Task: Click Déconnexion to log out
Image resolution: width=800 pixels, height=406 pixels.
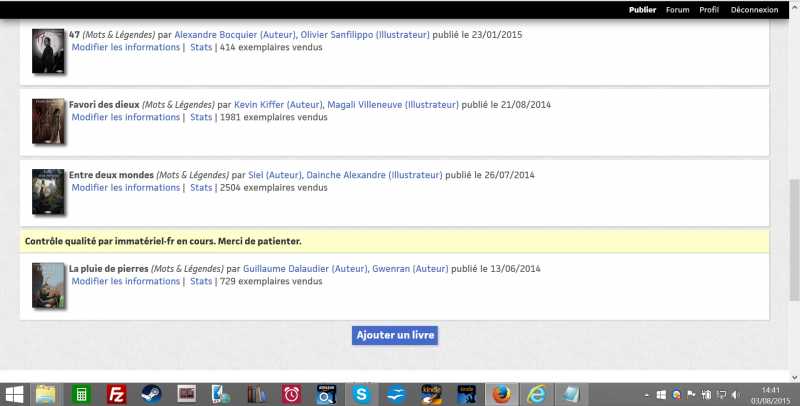Action: coord(754,10)
